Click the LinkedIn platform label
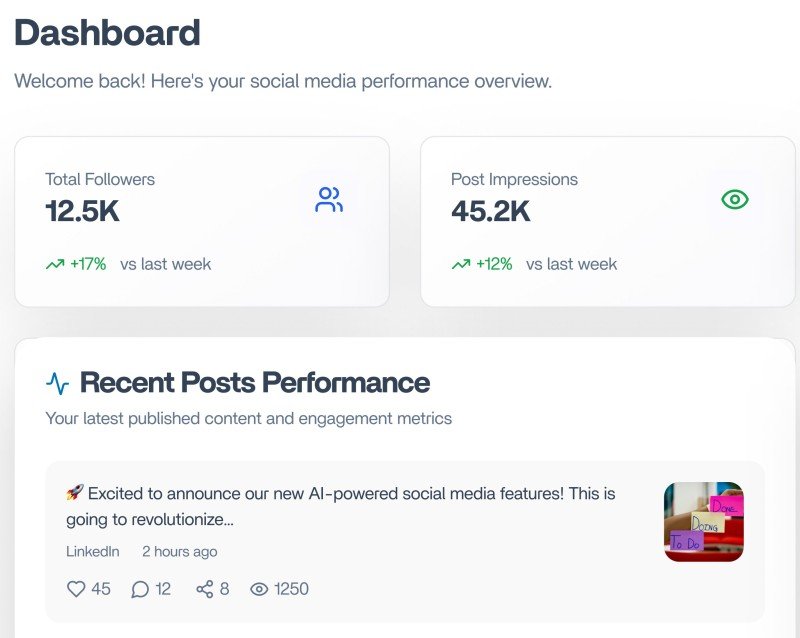 pos(93,551)
